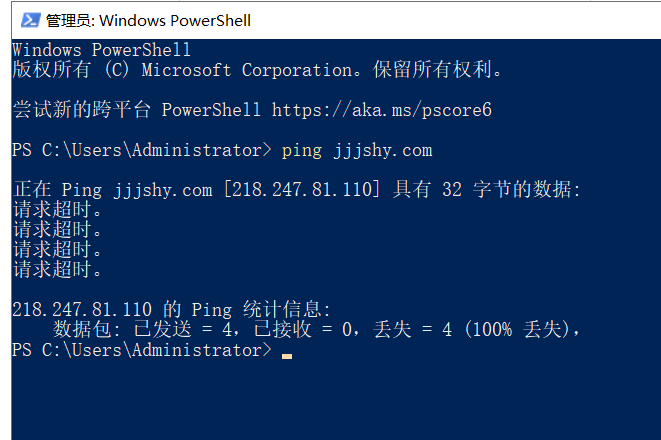Click the typed command "ping jjjshy.com"
The height and width of the screenshot is (440, 661).
click(357, 150)
